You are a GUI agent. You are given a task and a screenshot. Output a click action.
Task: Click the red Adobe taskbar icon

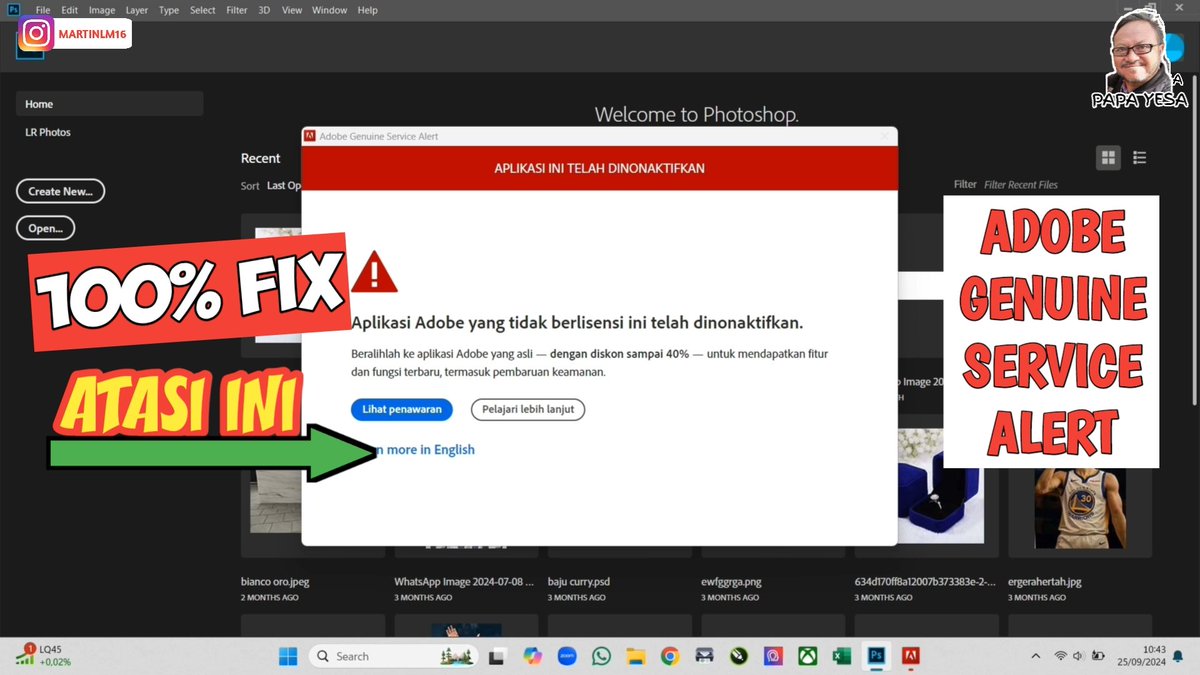coord(911,656)
